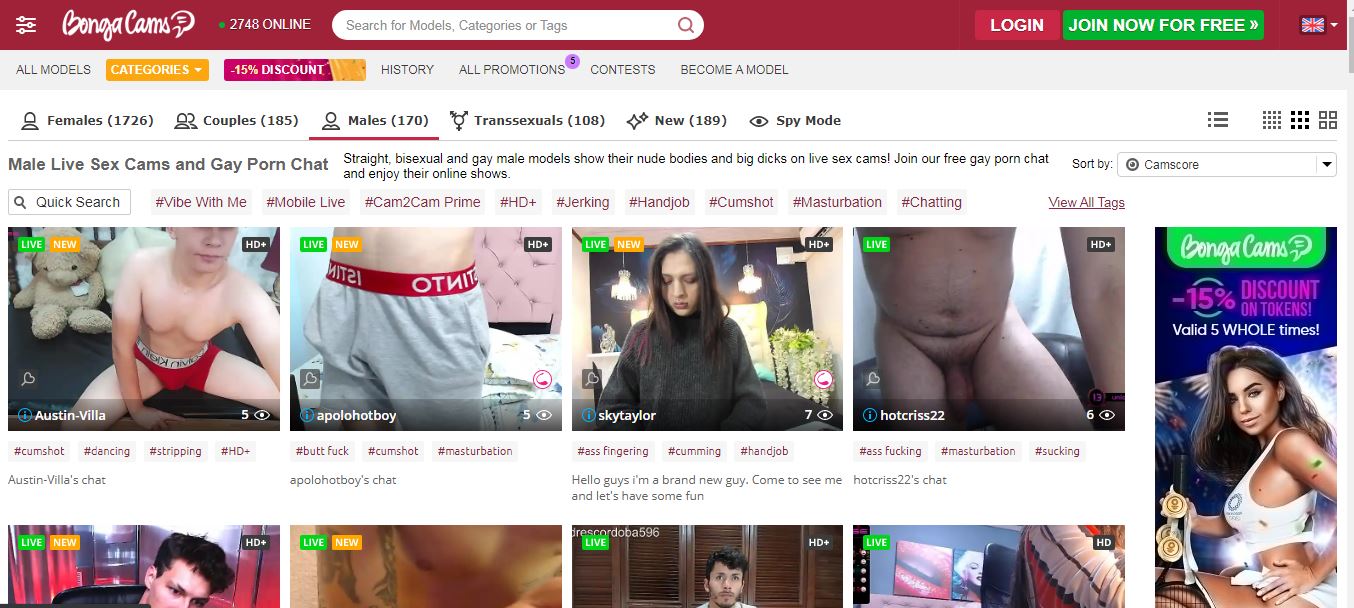
Task: Click the -15% Discount banner button
Action: coord(295,70)
